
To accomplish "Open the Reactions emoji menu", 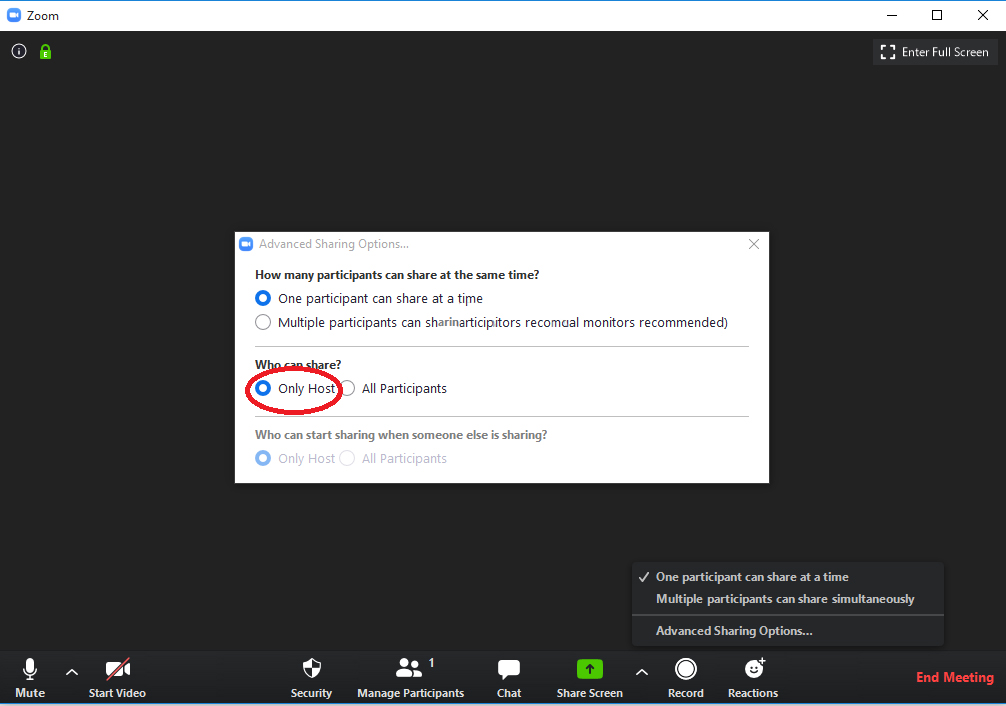I will [753, 677].
